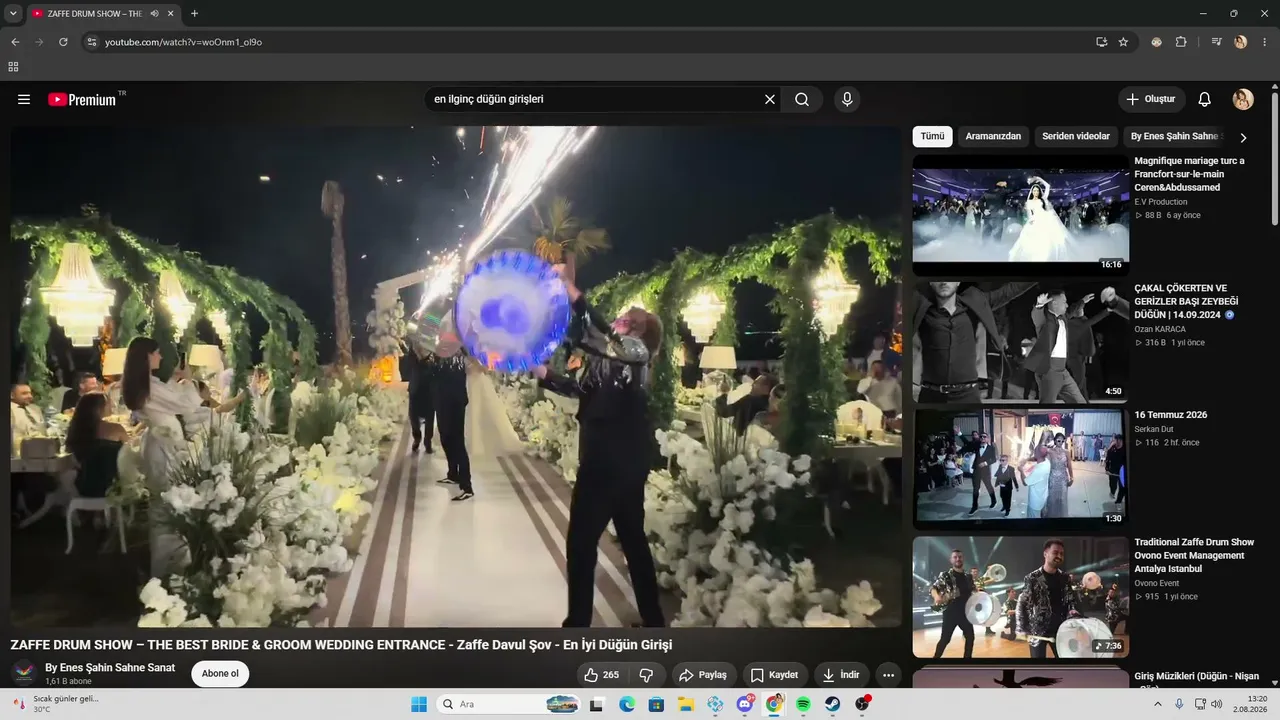Install YouTube app icon in address bar

1101,42
